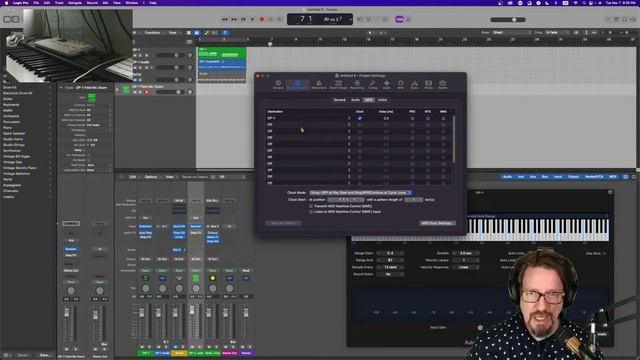The width and height of the screenshot is (640, 360).
Task: Open mixer Options menu
Action: [x=151, y=177]
